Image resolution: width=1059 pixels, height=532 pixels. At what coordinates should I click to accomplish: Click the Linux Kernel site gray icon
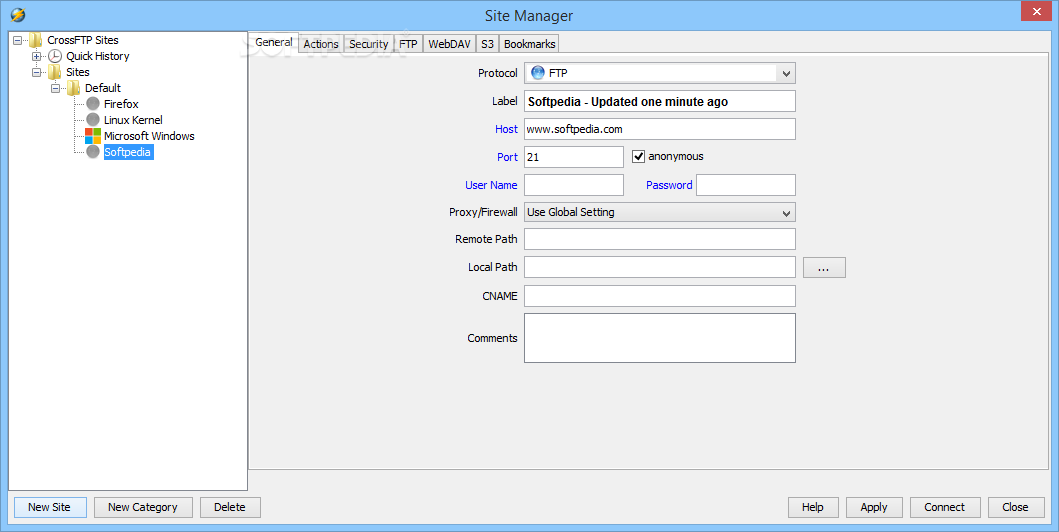click(x=93, y=119)
